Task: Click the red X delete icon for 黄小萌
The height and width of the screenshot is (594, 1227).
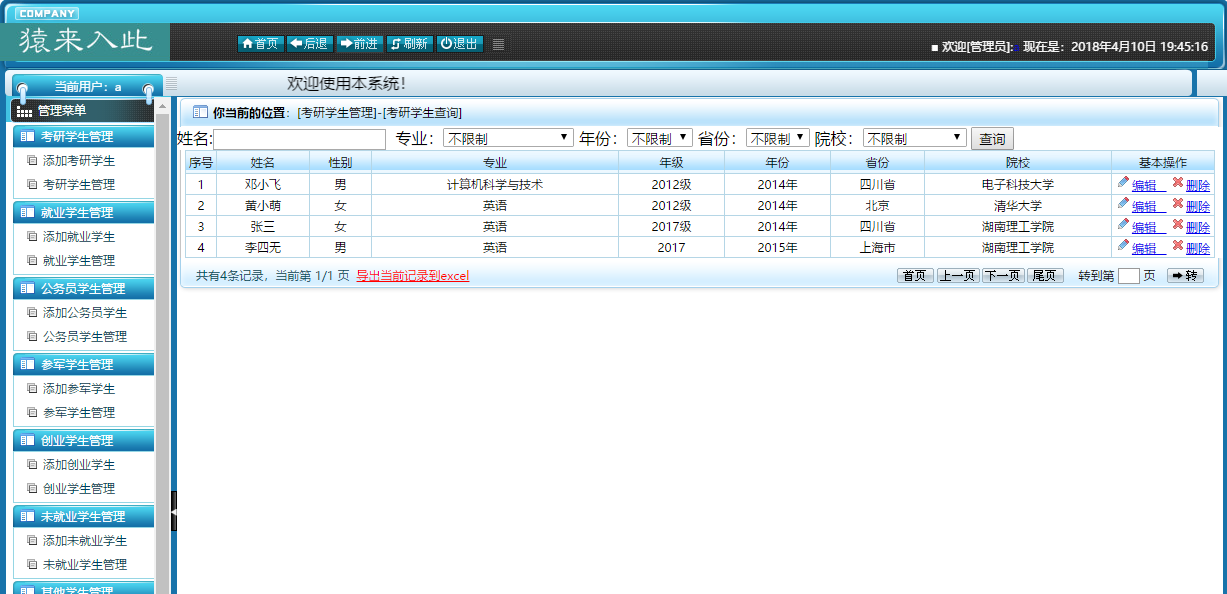Action: (1178, 204)
